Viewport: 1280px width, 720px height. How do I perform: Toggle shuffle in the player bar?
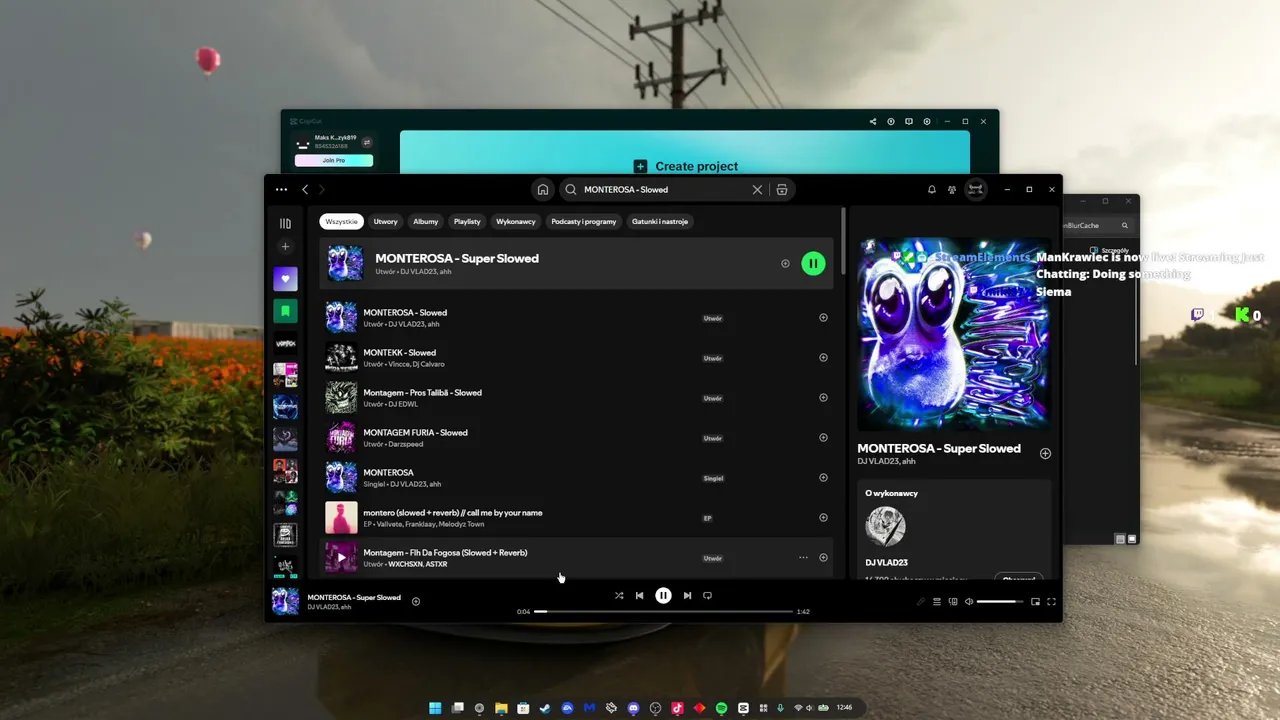(x=619, y=596)
